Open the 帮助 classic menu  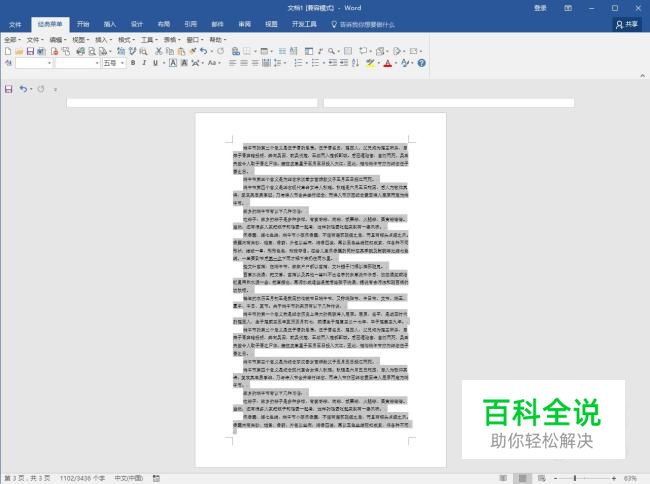(218, 40)
